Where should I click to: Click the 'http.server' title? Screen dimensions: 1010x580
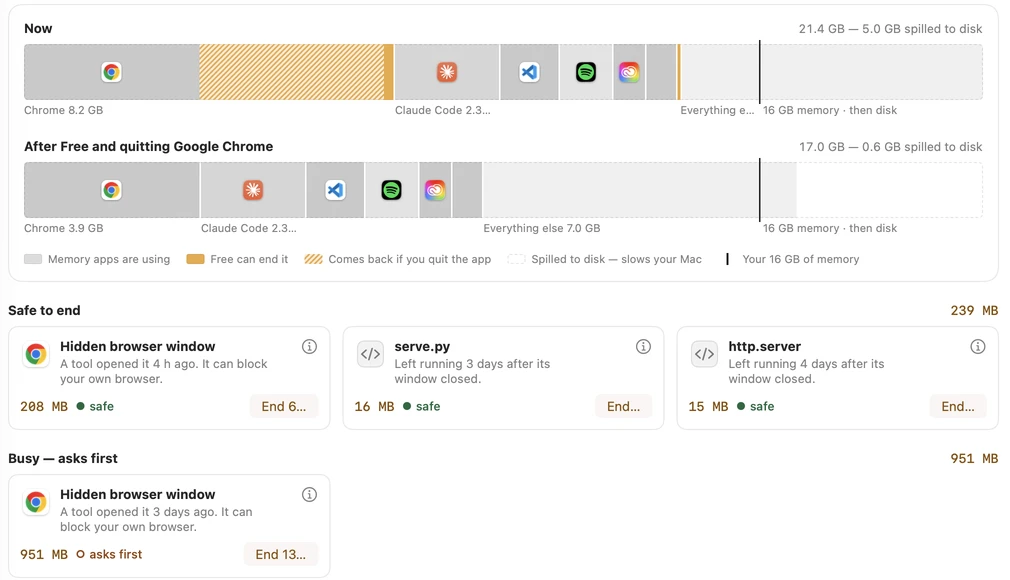[764, 347]
